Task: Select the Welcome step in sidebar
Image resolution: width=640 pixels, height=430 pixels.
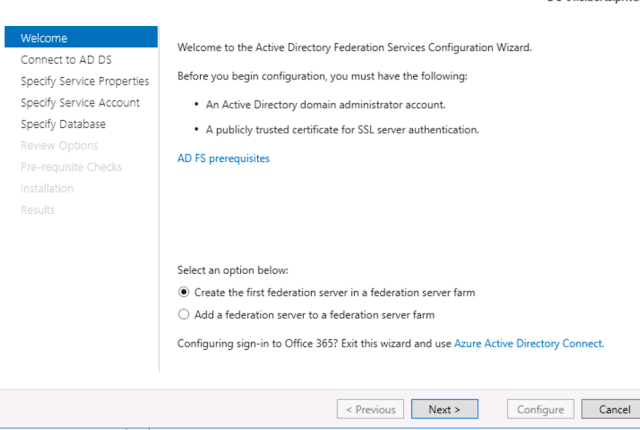Action: coord(81,37)
